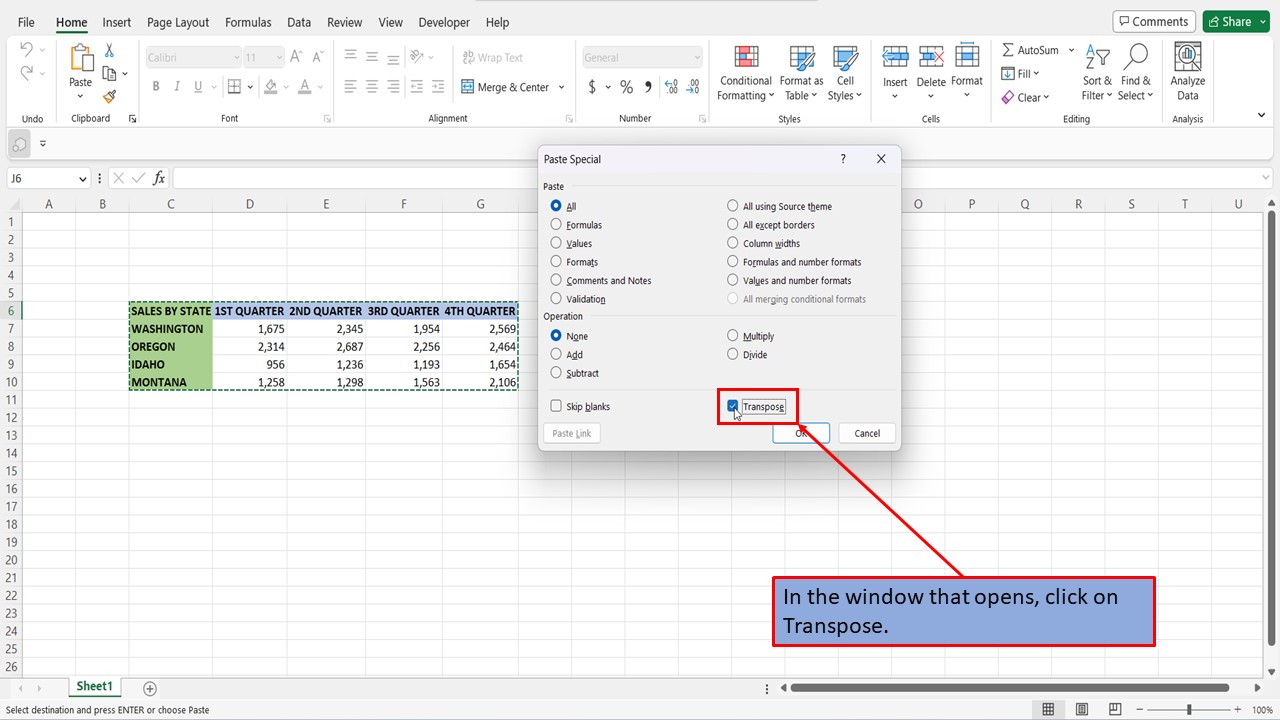
Task: Click the Analyze Data icon
Action: 1187,71
